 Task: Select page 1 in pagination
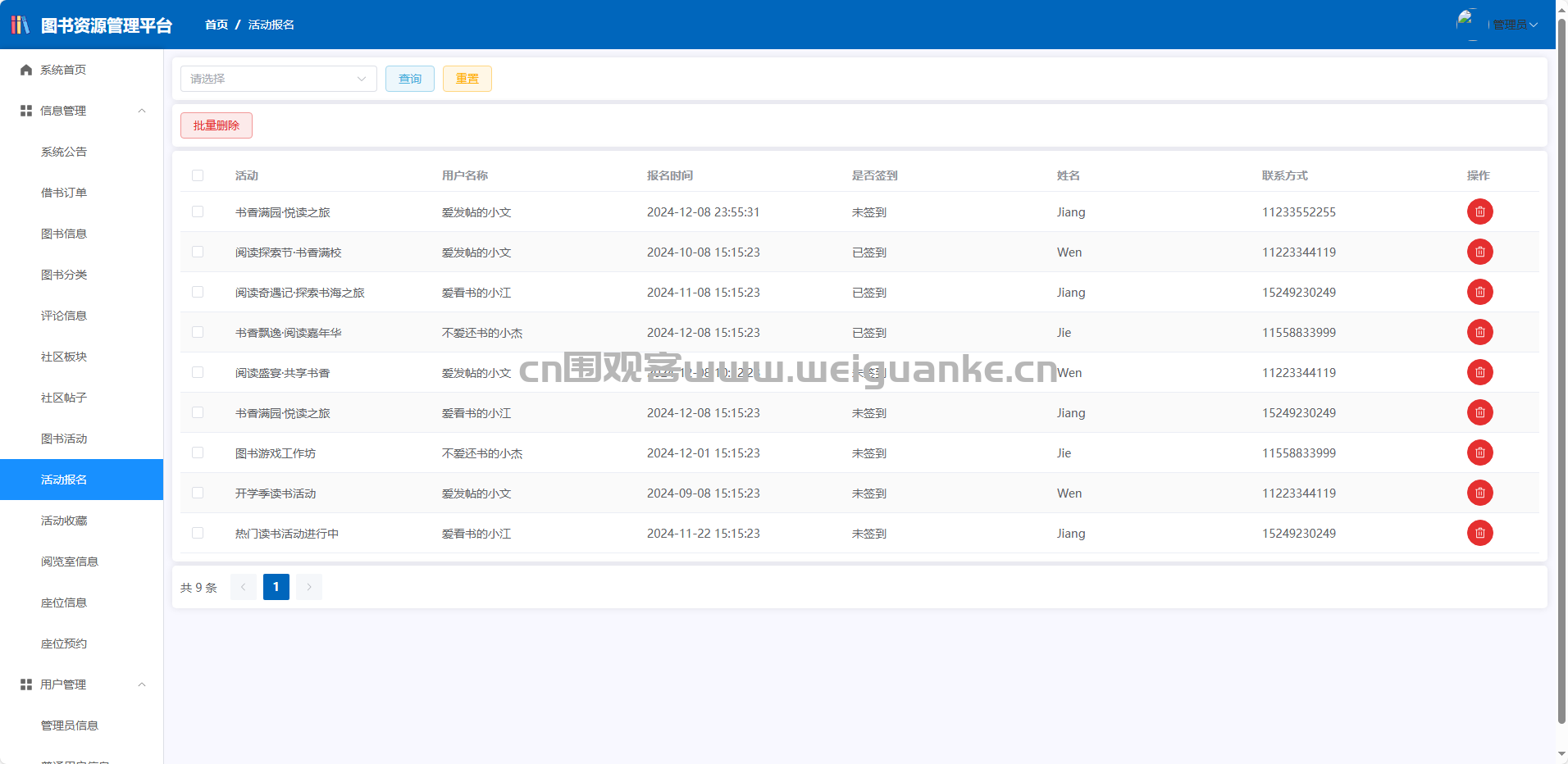coord(276,587)
